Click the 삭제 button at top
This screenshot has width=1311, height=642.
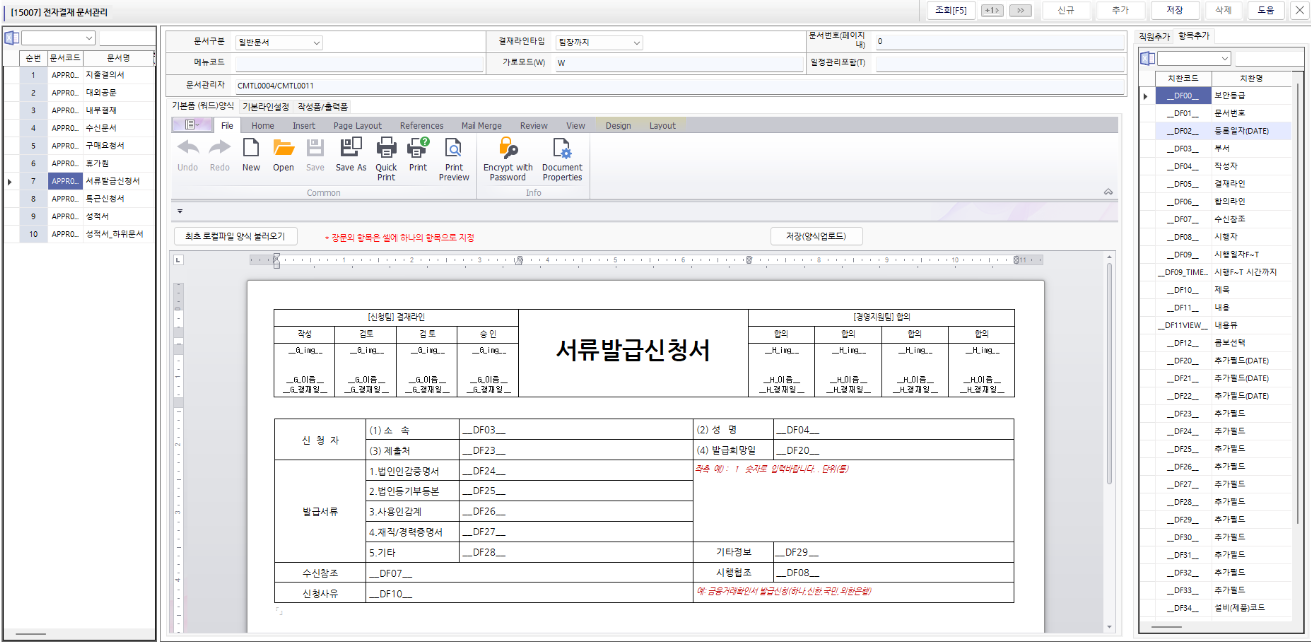(1223, 10)
